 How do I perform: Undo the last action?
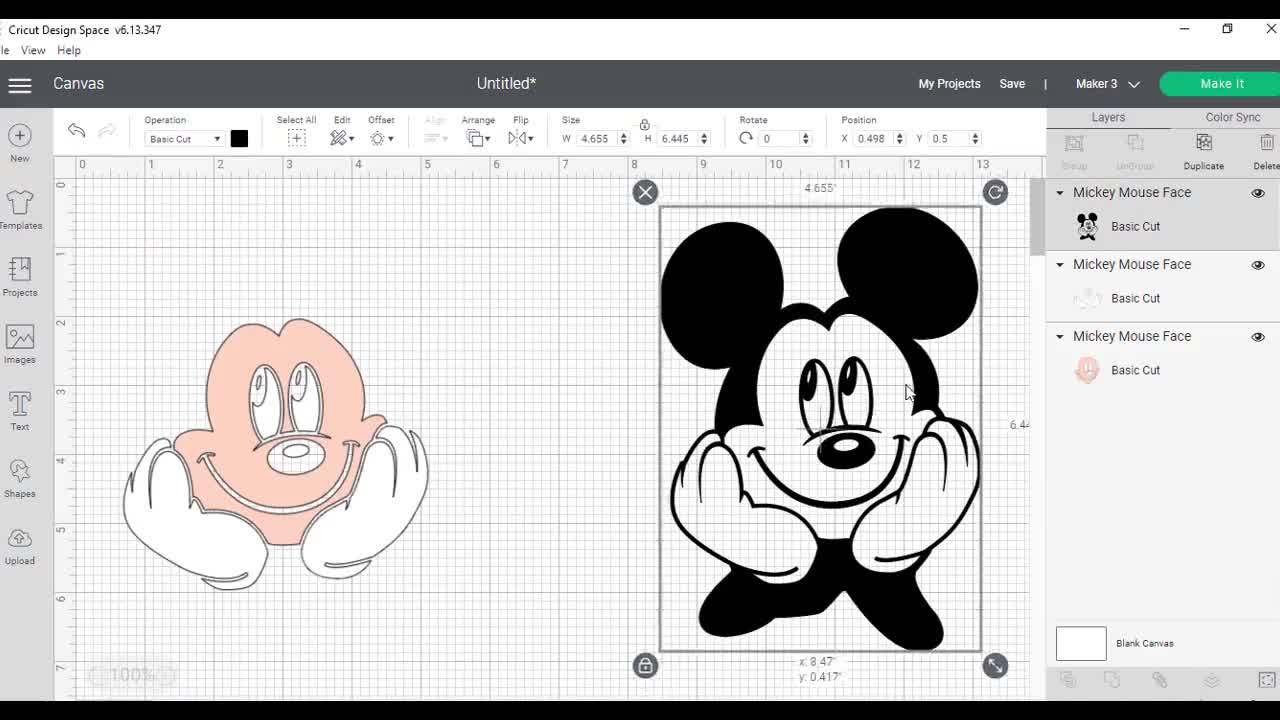(x=76, y=131)
